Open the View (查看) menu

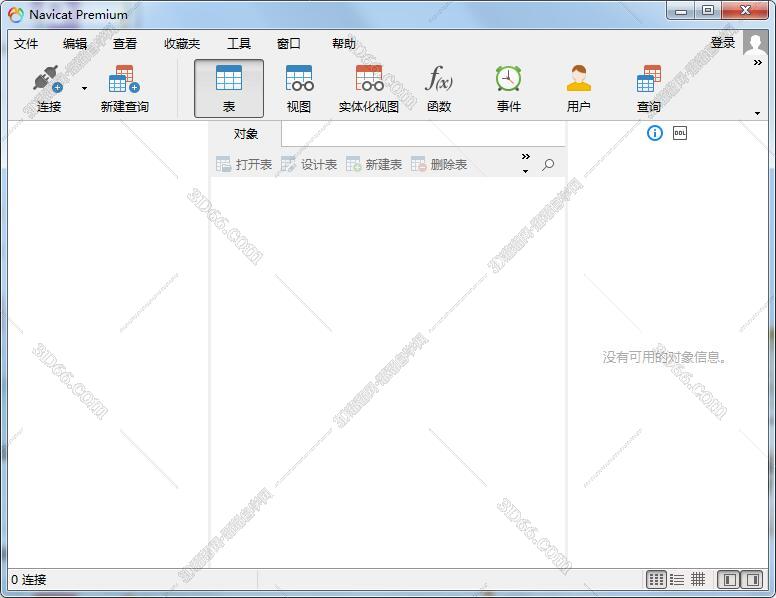pyautogui.click(x=124, y=44)
